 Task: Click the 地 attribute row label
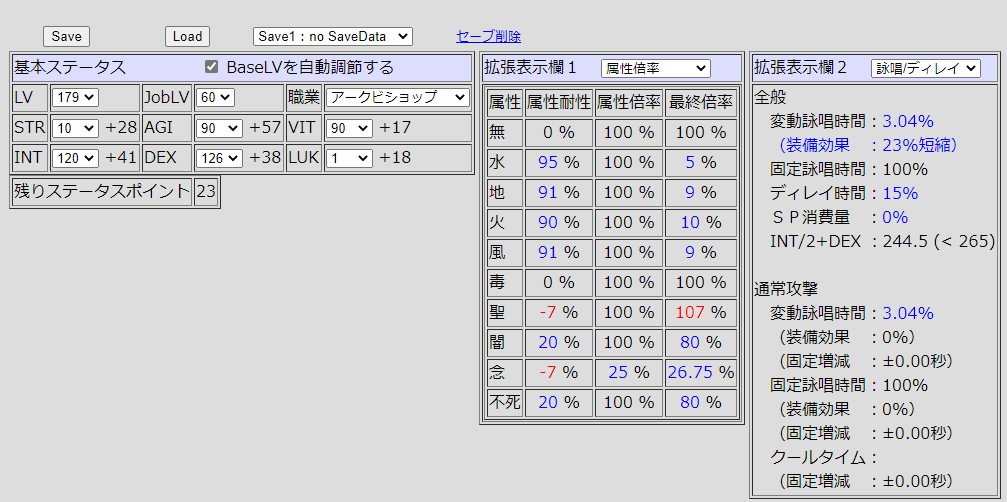tap(496, 193)
